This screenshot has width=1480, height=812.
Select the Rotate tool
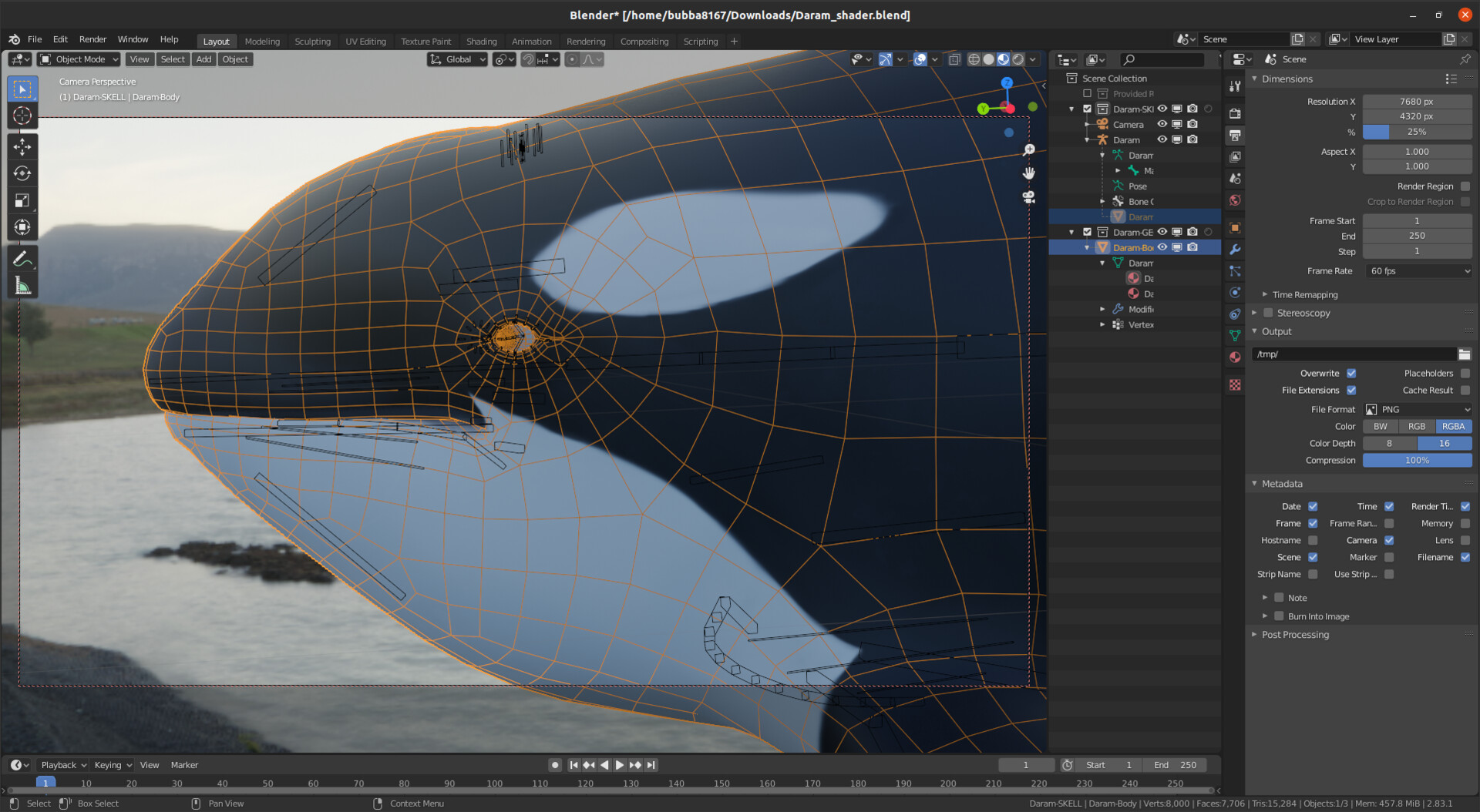[22, 173]
